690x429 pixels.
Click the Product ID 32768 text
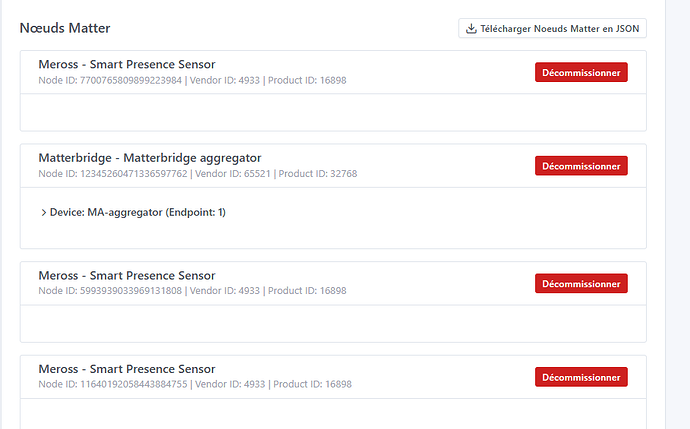(x=318, y=174)
